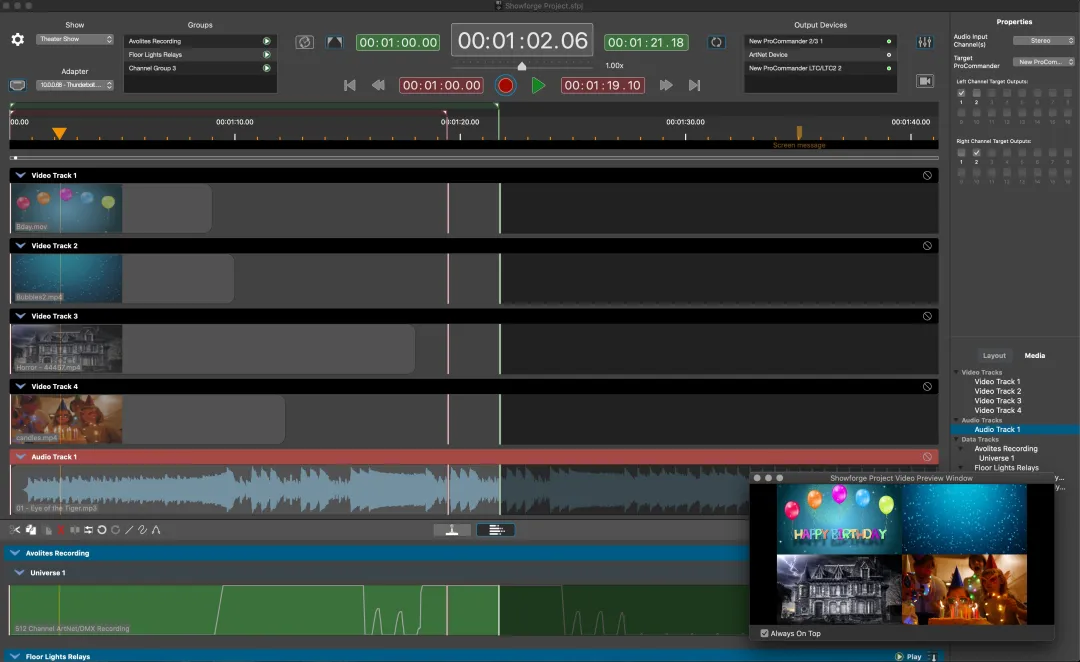Click the red X delete icon

61,530
